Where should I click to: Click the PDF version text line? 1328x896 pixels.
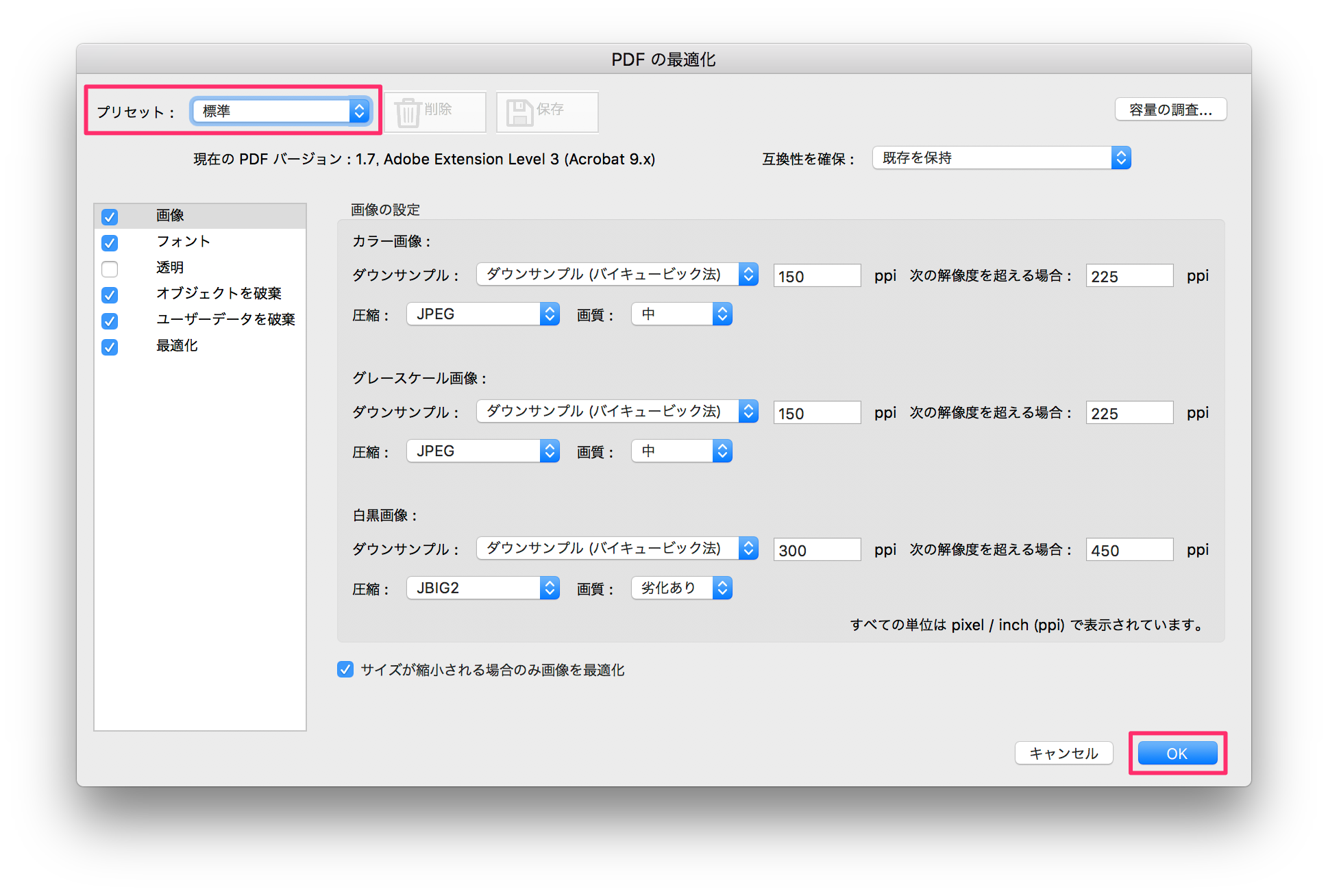click(424, 160)
